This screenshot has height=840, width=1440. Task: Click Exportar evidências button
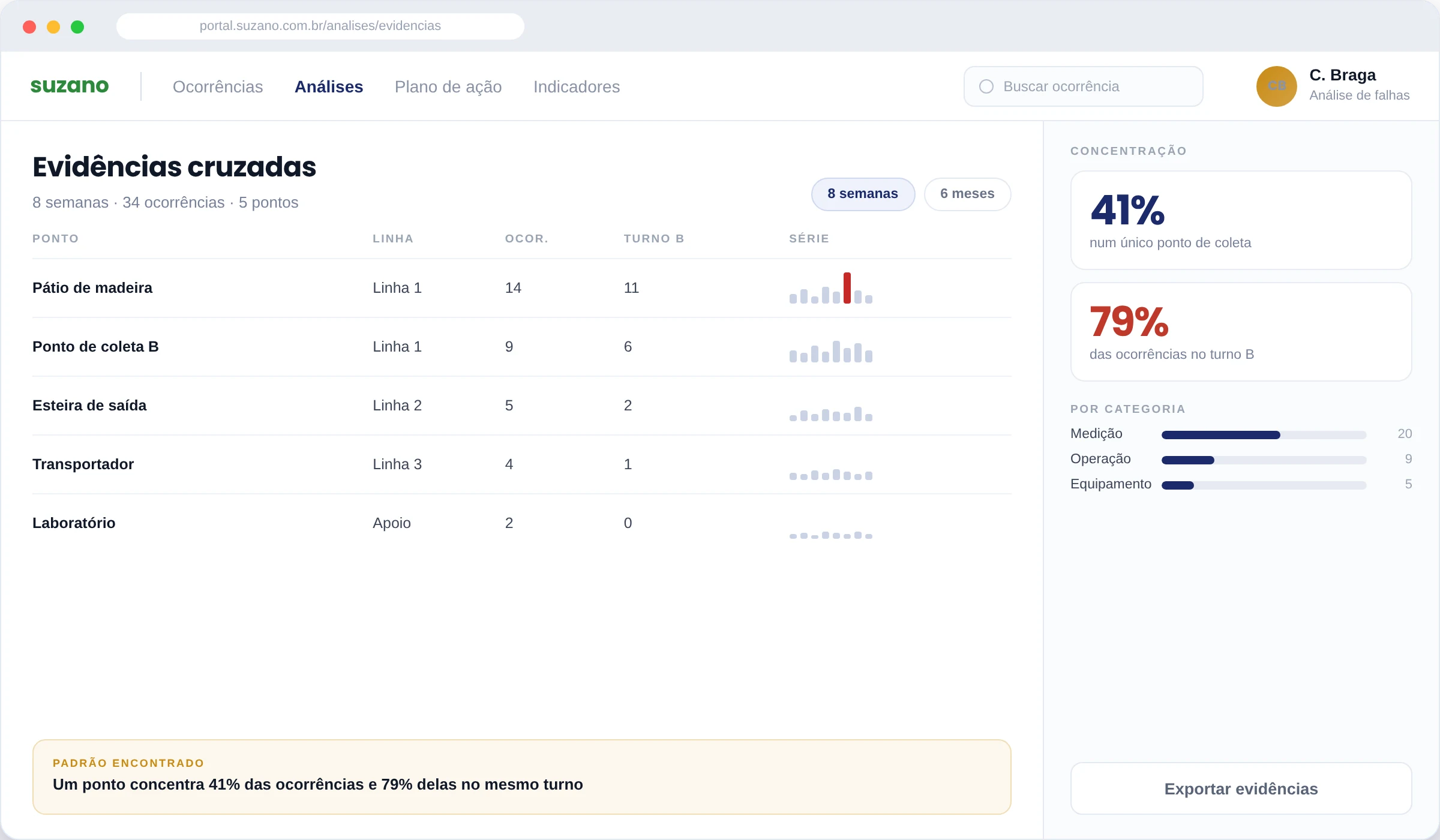coord(1241,788)
